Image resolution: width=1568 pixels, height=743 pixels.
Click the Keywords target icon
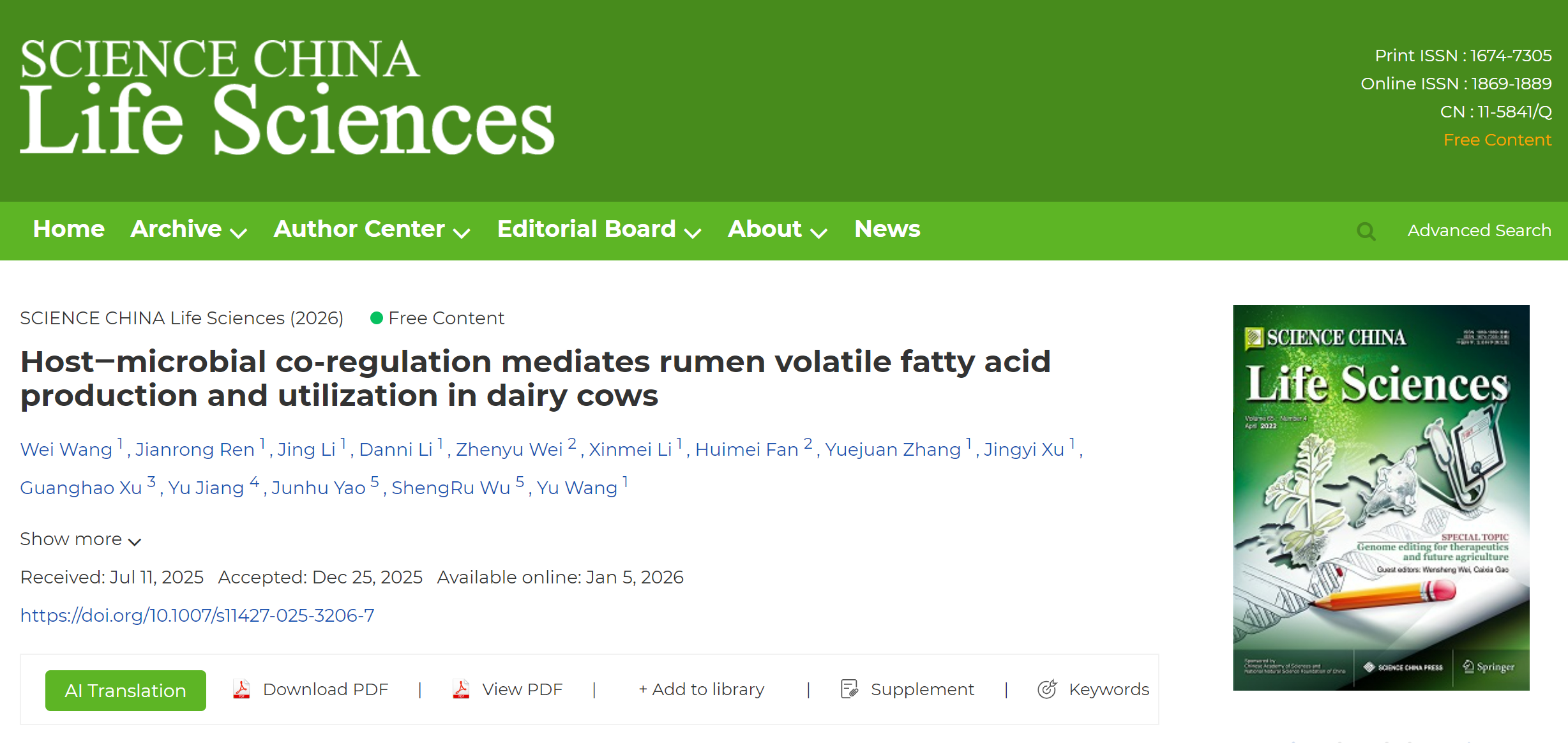pos(1047,689)
